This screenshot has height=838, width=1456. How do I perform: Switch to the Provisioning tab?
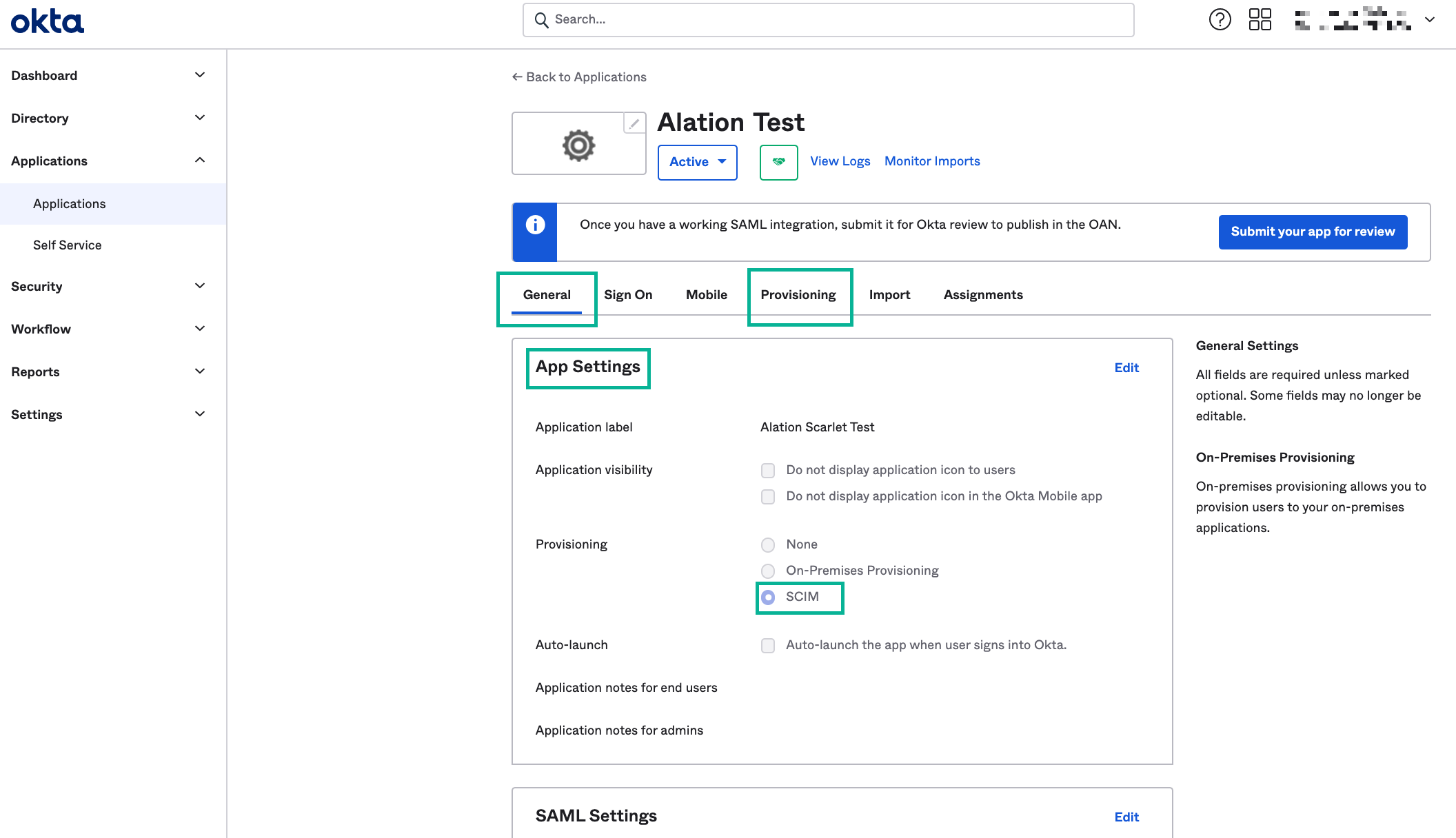tap(798, 295)
